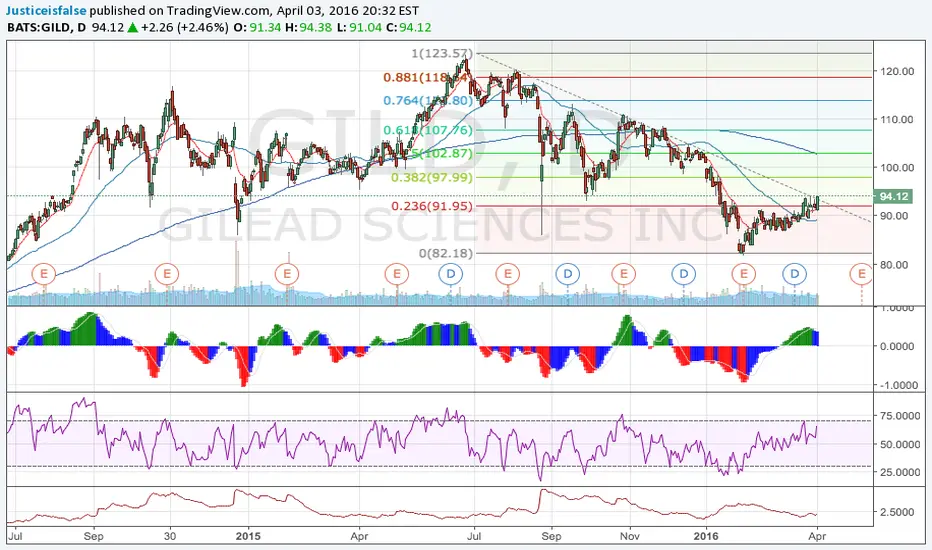Click the Fibonacci label 0.236(91.95)

pos(432,206)
